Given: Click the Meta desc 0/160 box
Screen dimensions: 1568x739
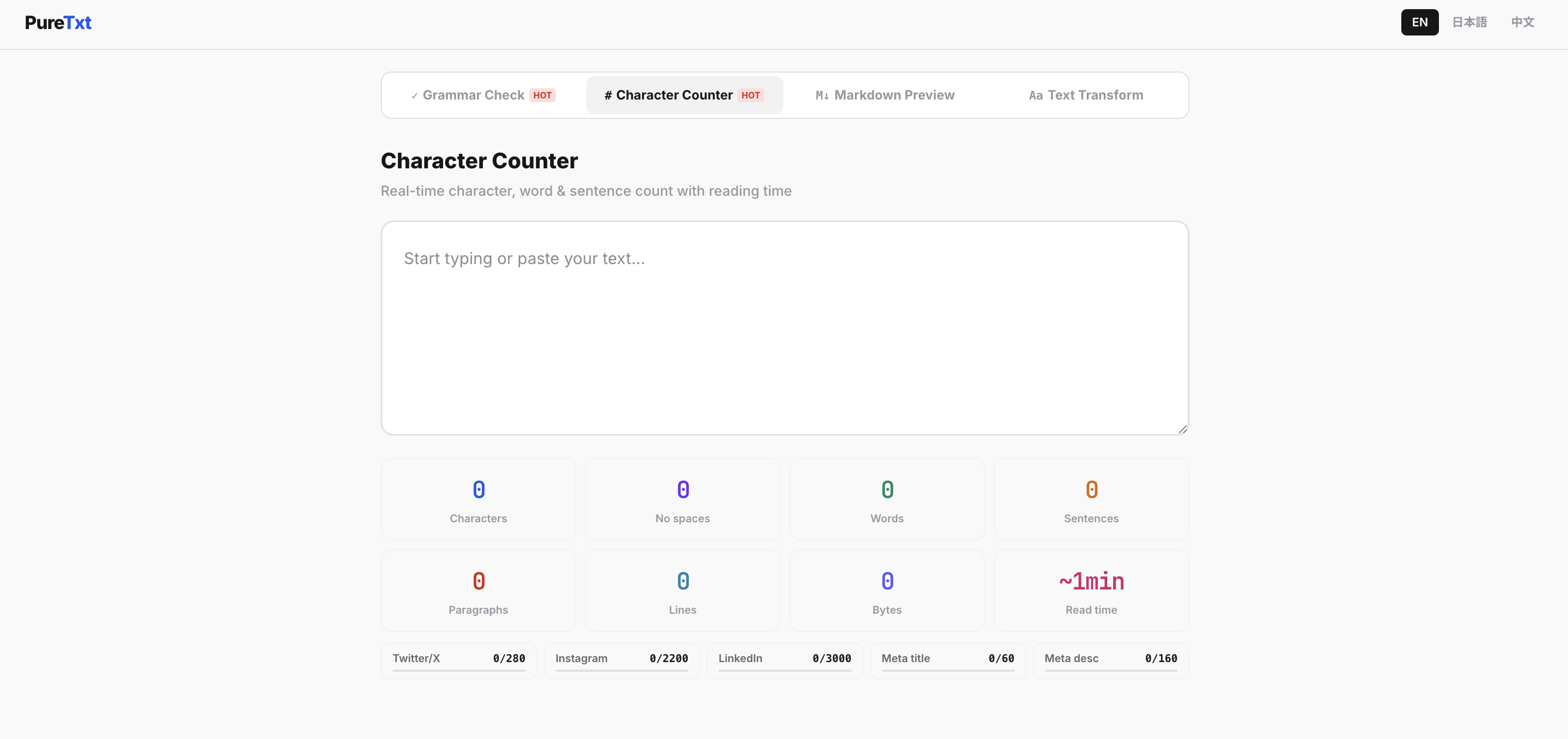Looking at the screenshot, I should tap(1110, 660).
